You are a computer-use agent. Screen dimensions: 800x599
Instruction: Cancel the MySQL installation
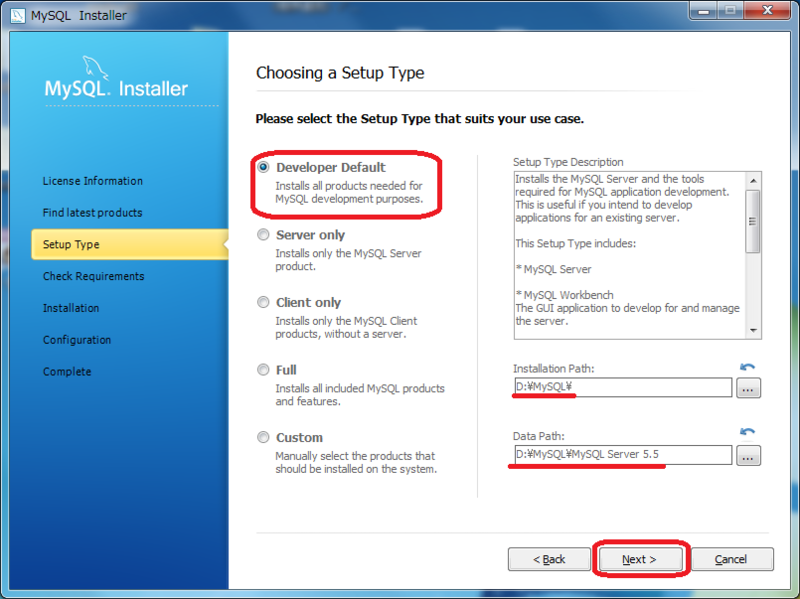point(732,559)
